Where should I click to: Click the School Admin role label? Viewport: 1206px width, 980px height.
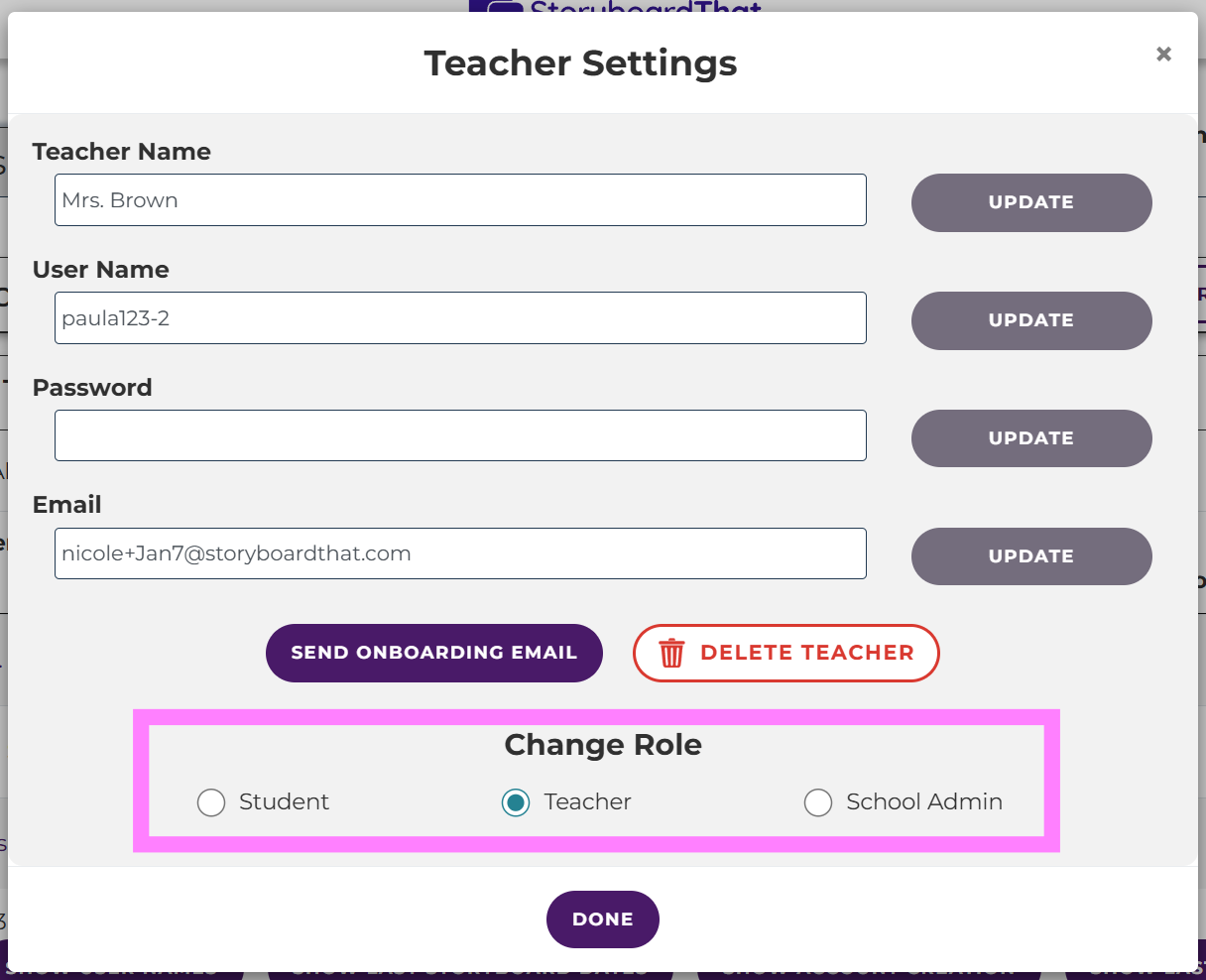[x=923, y=802]
